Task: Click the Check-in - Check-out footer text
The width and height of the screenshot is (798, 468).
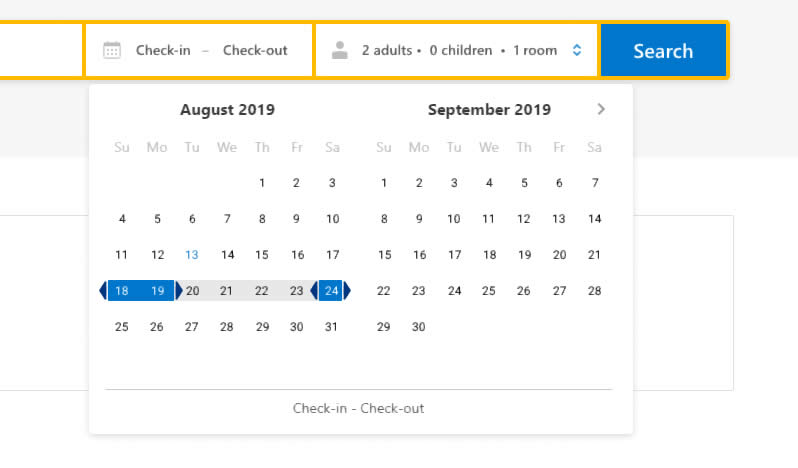Action: coord(358,409)
